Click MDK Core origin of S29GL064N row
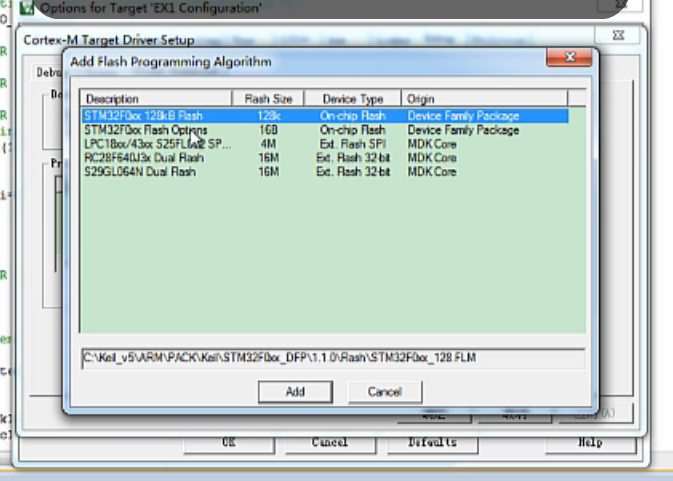The height and width of the screenshot is (481, 673). [x=432, y=172]
